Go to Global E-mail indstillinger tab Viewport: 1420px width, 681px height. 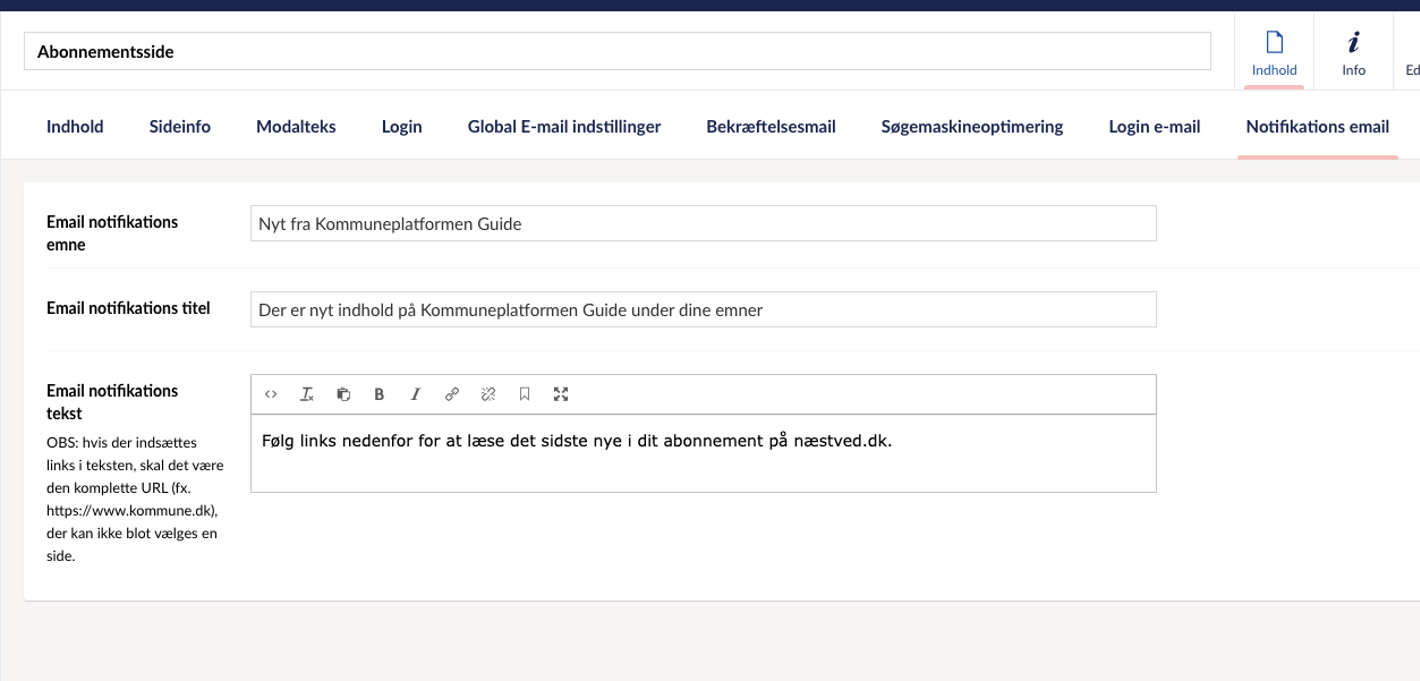point(564,126)
